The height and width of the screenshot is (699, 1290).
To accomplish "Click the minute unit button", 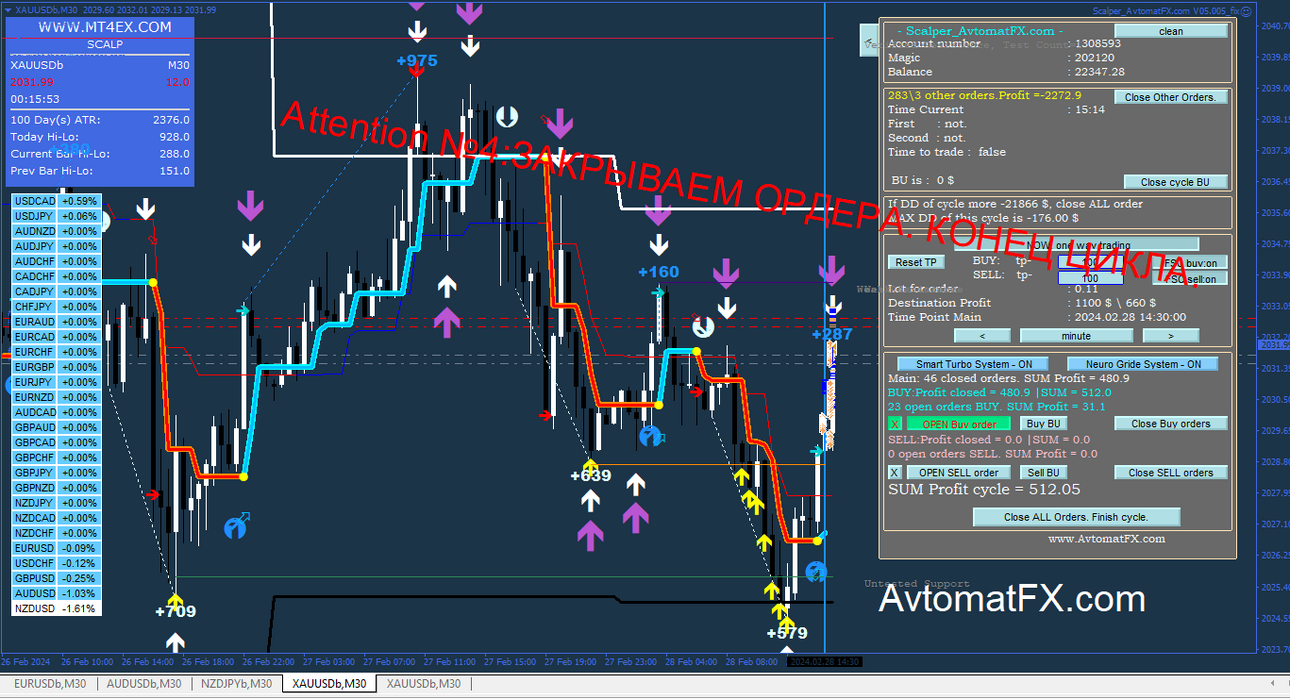I will 1076,336.
